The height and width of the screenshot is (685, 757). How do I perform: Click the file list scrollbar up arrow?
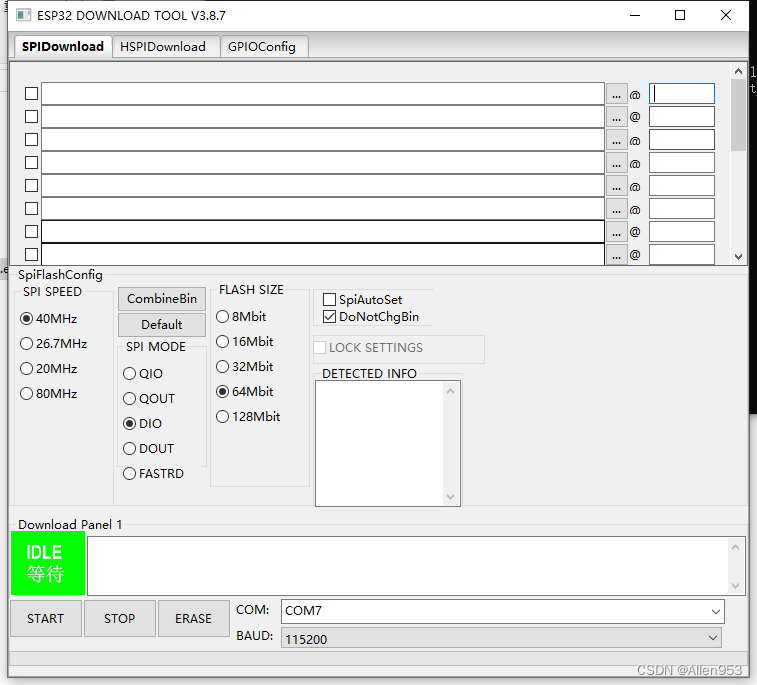coord(738,71)
